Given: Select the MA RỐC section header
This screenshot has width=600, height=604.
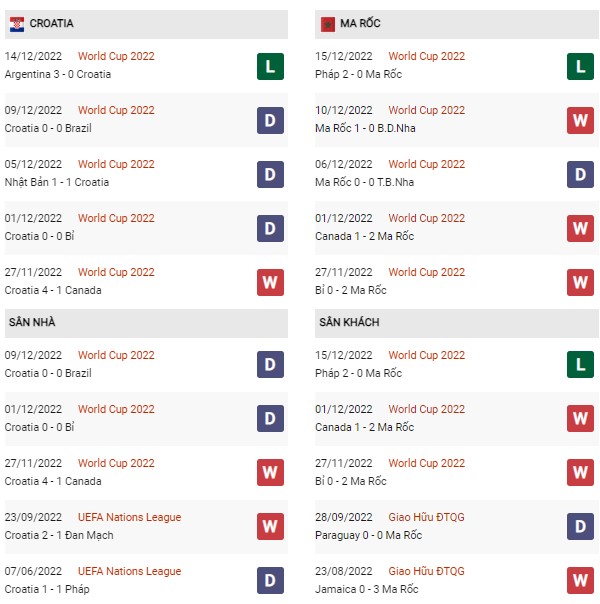Looking at the screenshot, I should coord(360,23).
